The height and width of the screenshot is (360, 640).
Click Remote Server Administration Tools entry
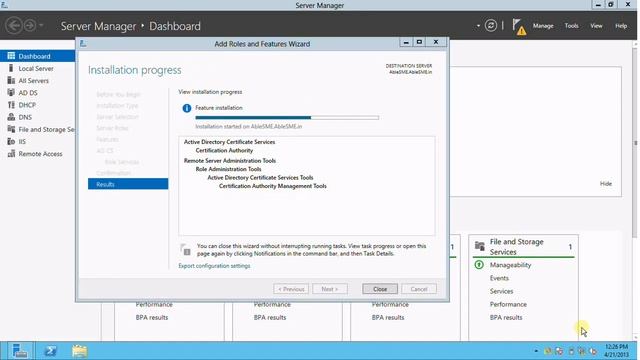coord(230,160)
